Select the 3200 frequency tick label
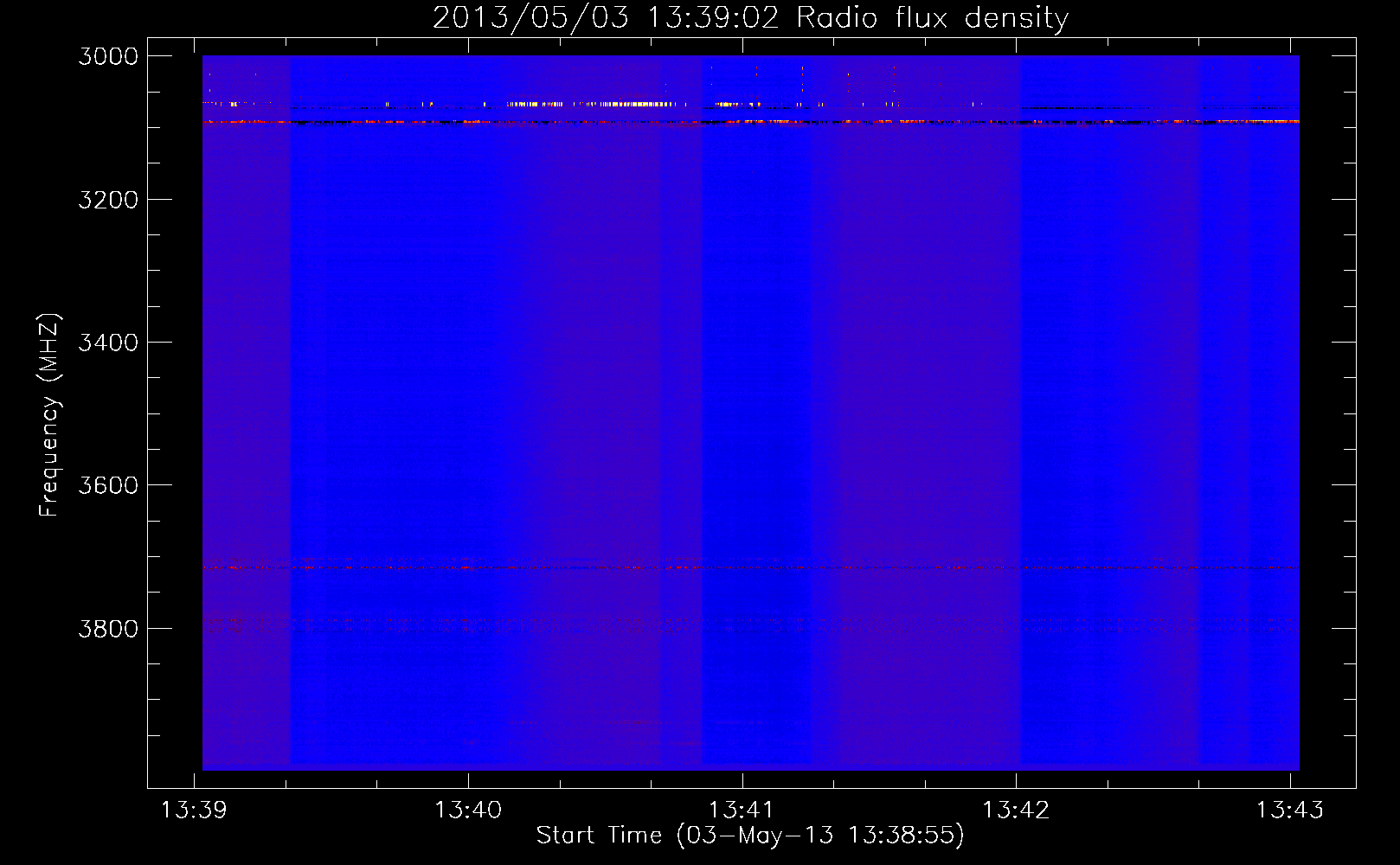 pos(108,200)
